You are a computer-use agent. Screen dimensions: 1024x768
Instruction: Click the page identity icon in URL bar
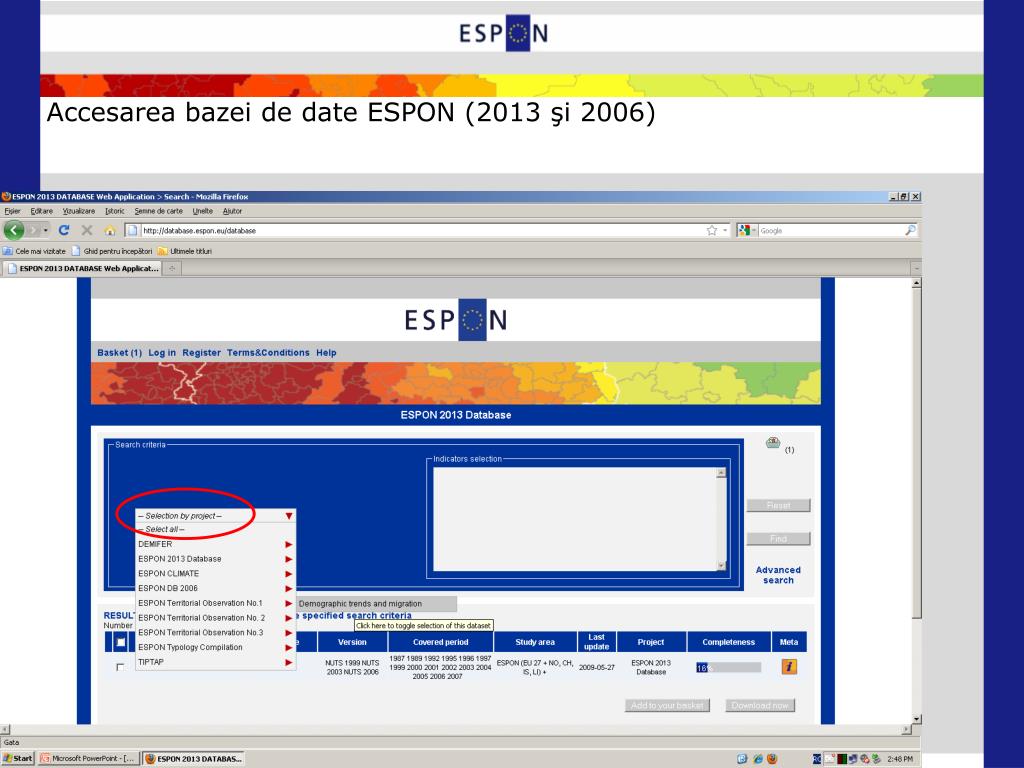click(x=133, y=231)
